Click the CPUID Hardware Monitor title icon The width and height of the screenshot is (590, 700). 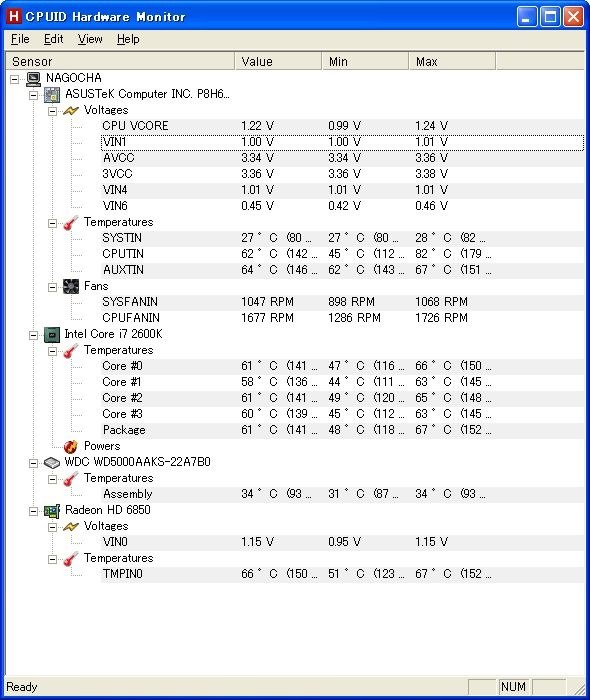[14, 17]
